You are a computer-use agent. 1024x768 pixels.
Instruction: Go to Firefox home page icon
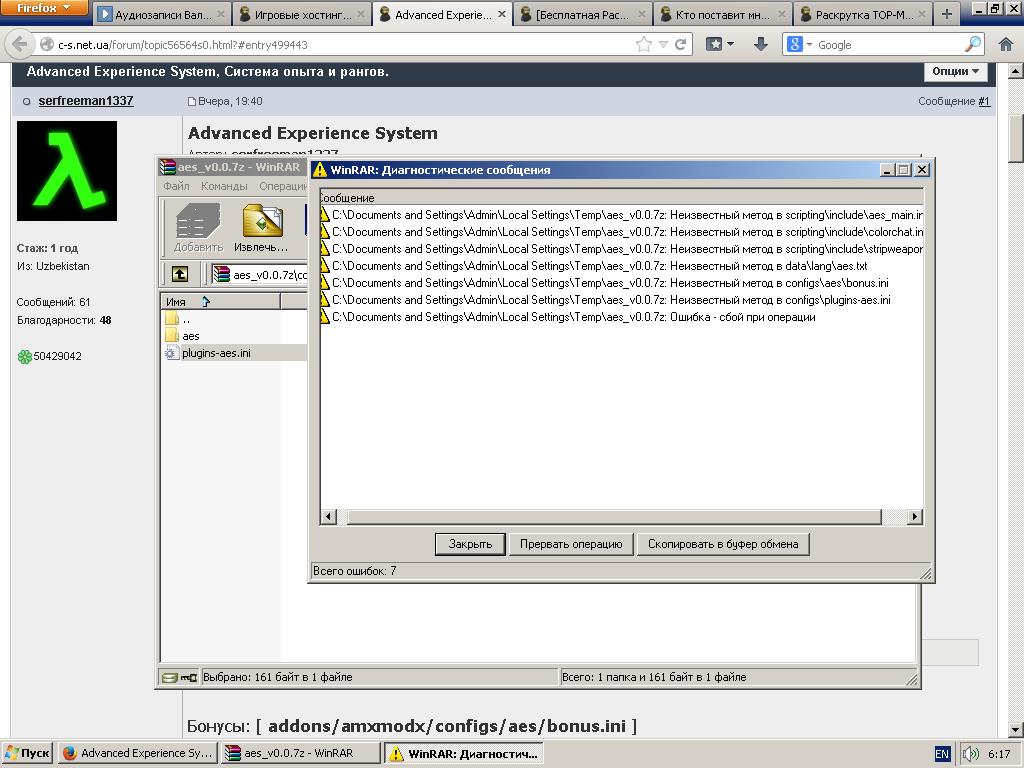coord(1006,44)
